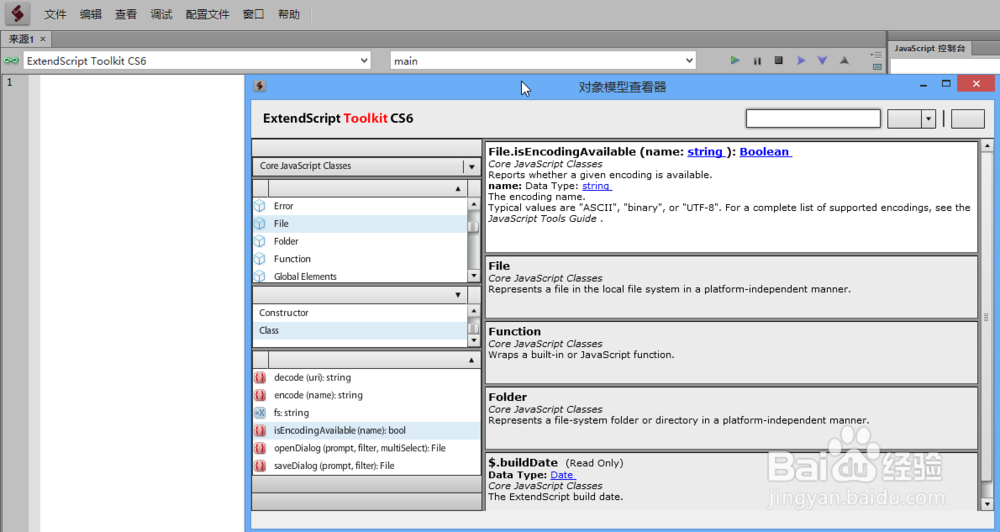Viewport: 1000px width, 532px height.
Task: Select the File class in the list
Action: pos(360,224)
